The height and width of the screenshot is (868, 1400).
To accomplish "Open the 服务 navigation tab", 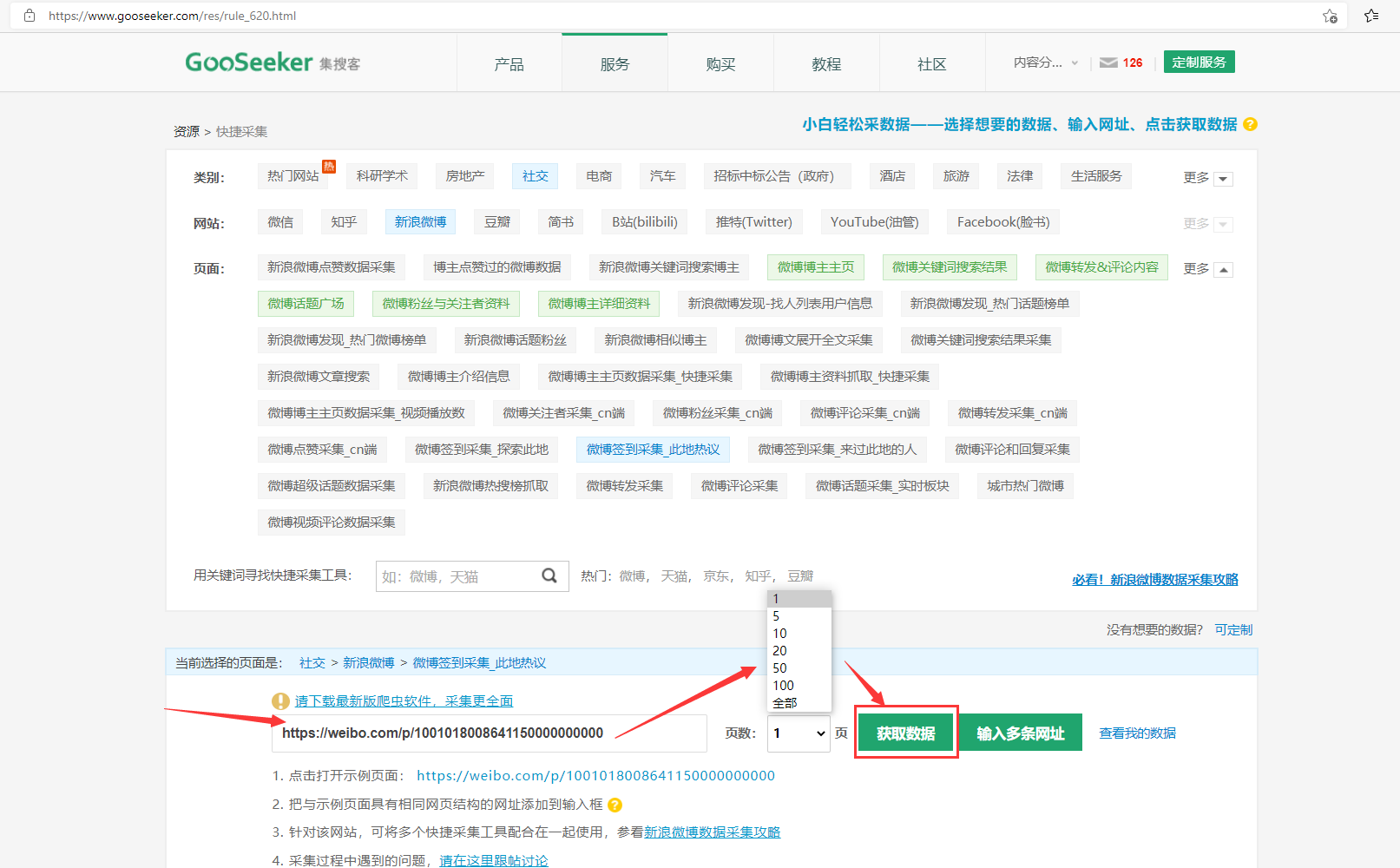I will click(x=615, y=63).
